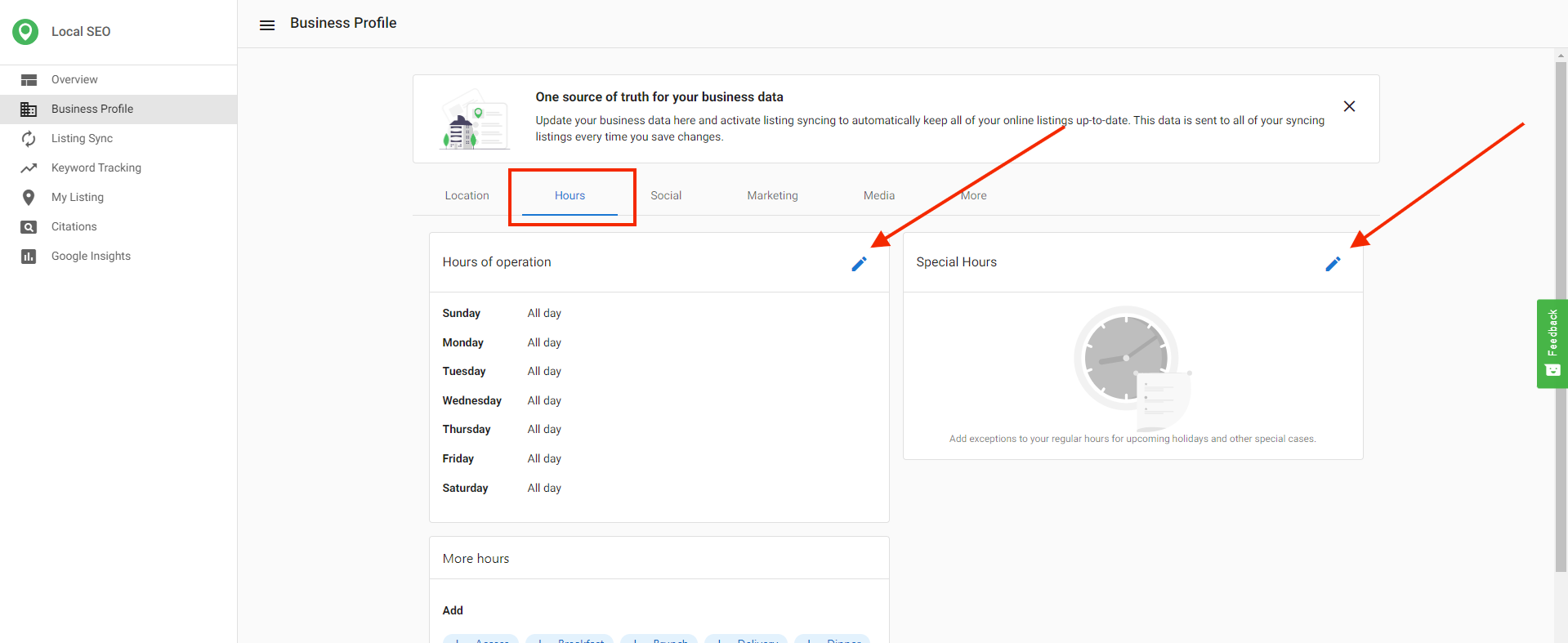Click the Keyword Tracking trend icon

pos(29,168)
